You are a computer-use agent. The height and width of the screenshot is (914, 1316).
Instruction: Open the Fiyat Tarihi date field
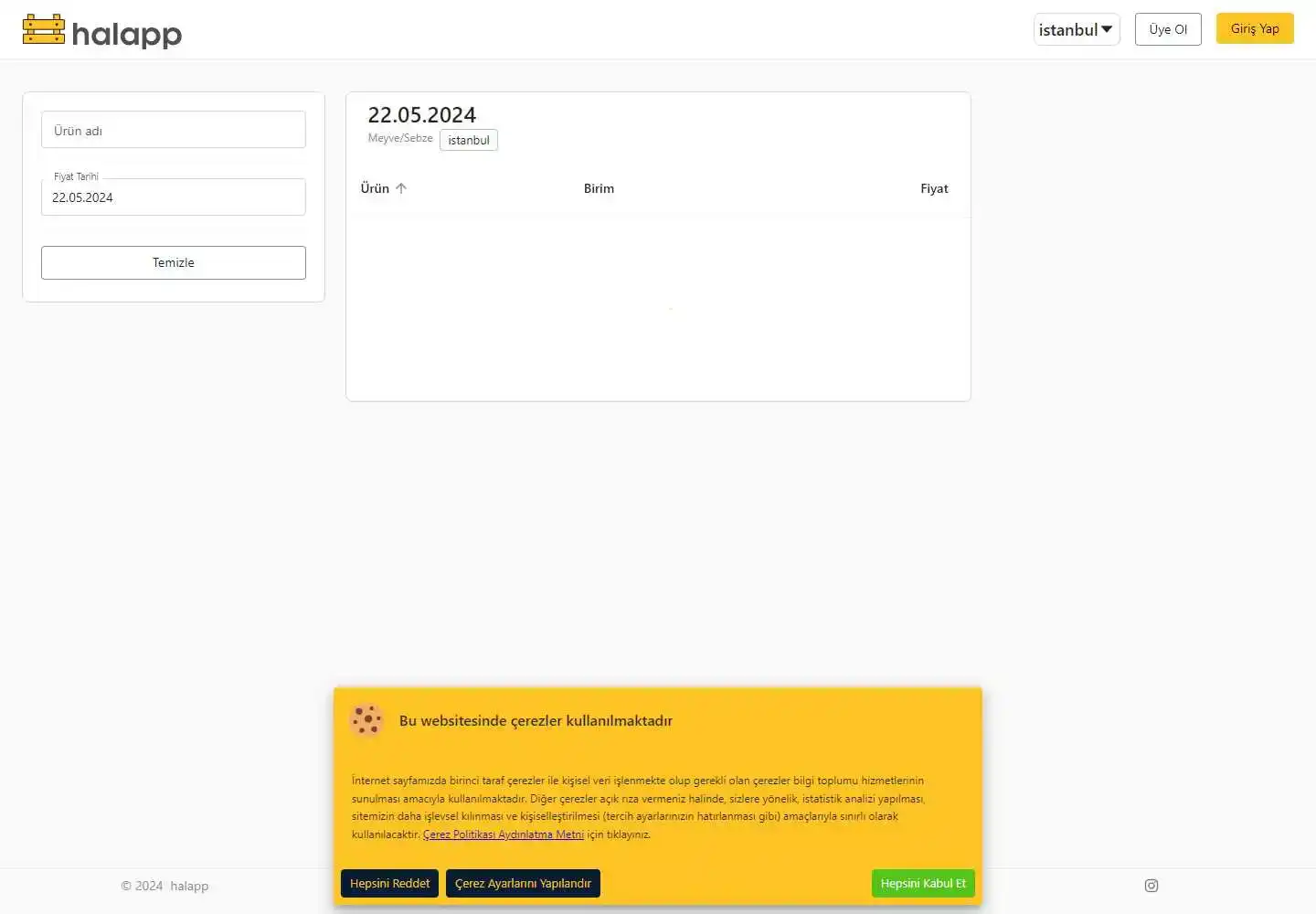click(174, 197)
